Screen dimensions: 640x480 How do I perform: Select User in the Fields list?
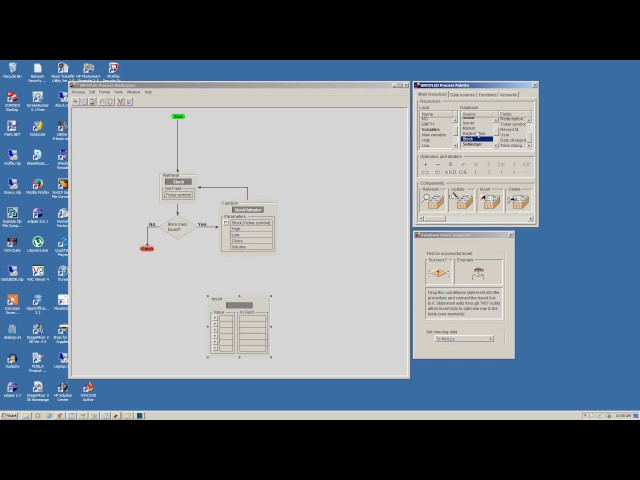pos(504,135)
